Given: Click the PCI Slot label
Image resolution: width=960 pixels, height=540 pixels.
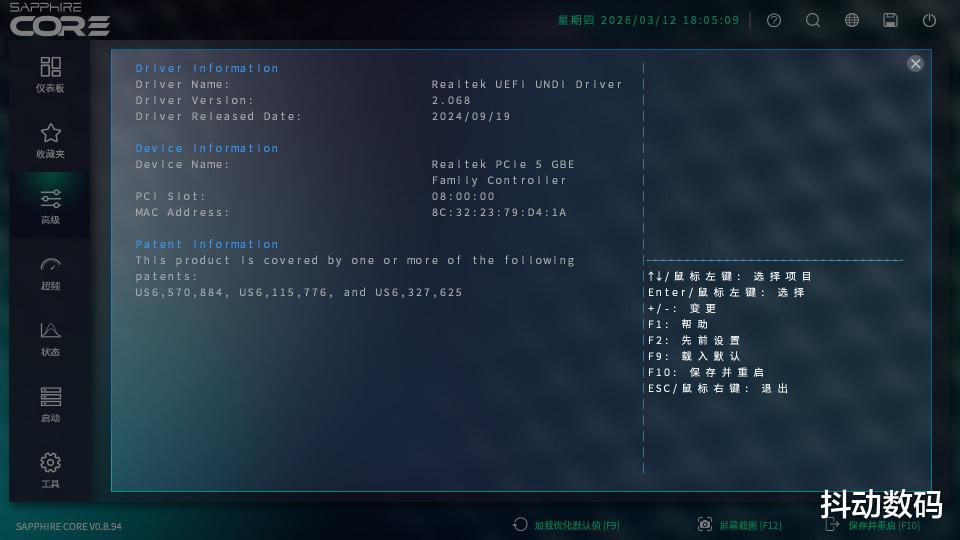Looking at the screenshot, I should (171, 197).
